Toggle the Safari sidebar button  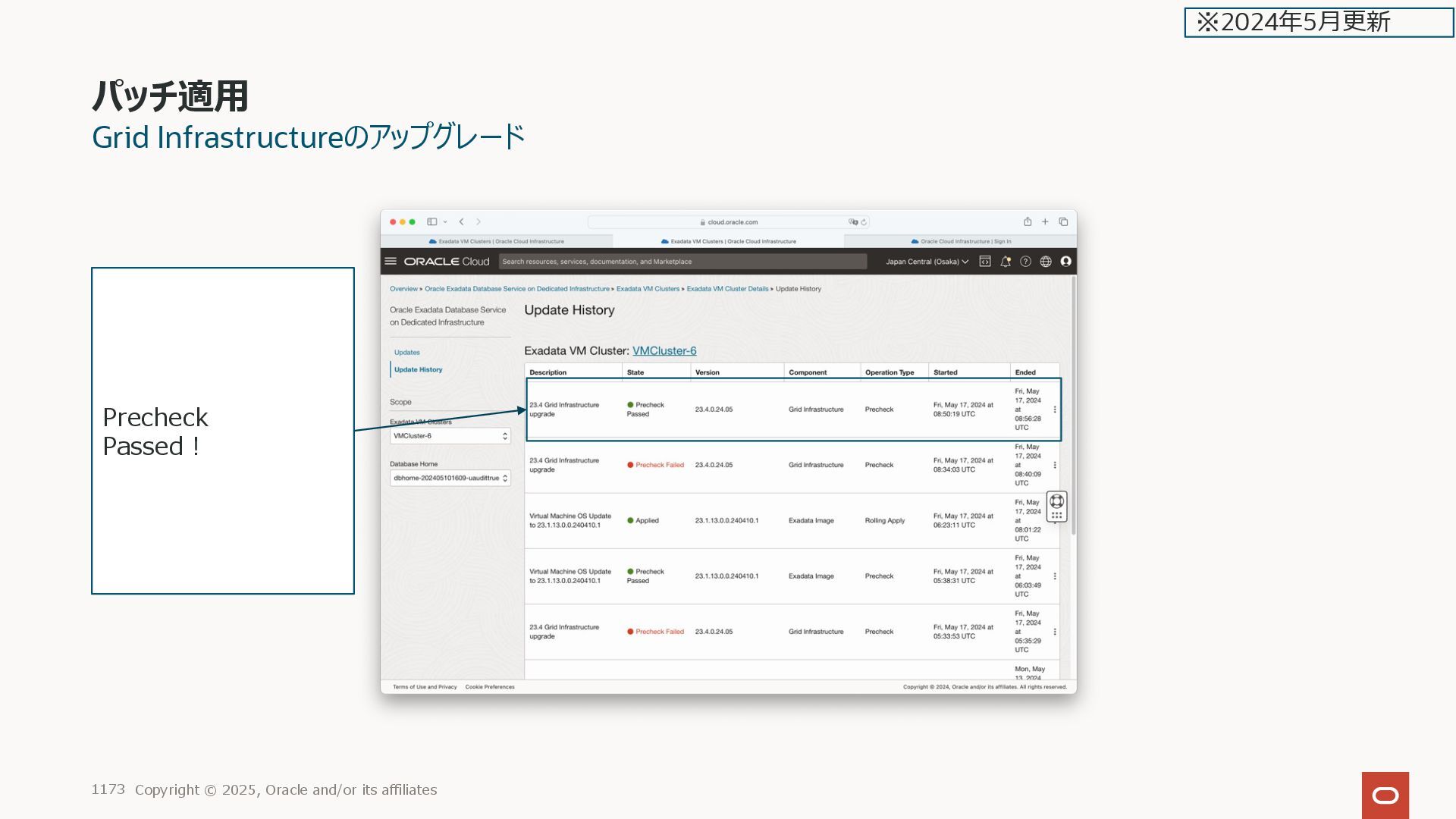click(432, 221)
